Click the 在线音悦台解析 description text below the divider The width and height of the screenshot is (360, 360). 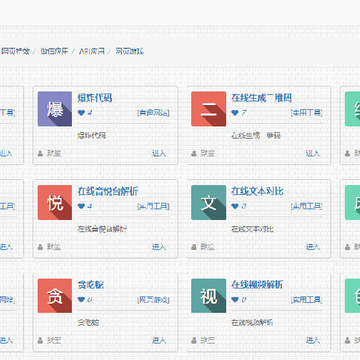click(x=102, y=229)
